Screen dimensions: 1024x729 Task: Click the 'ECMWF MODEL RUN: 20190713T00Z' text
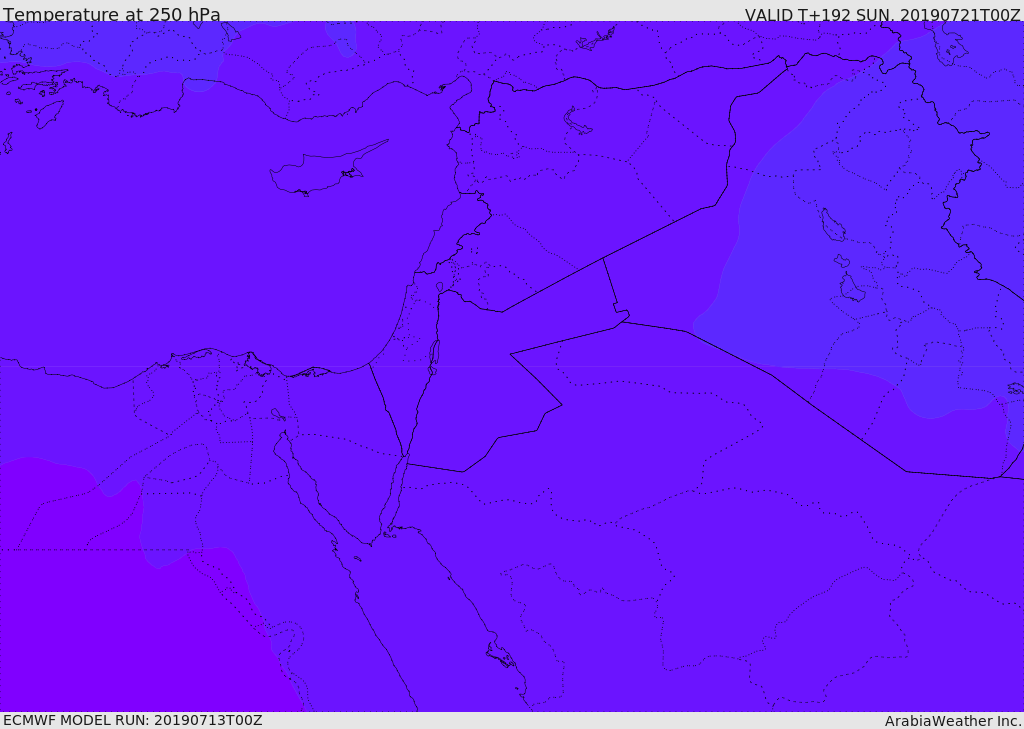pos(133,721)
